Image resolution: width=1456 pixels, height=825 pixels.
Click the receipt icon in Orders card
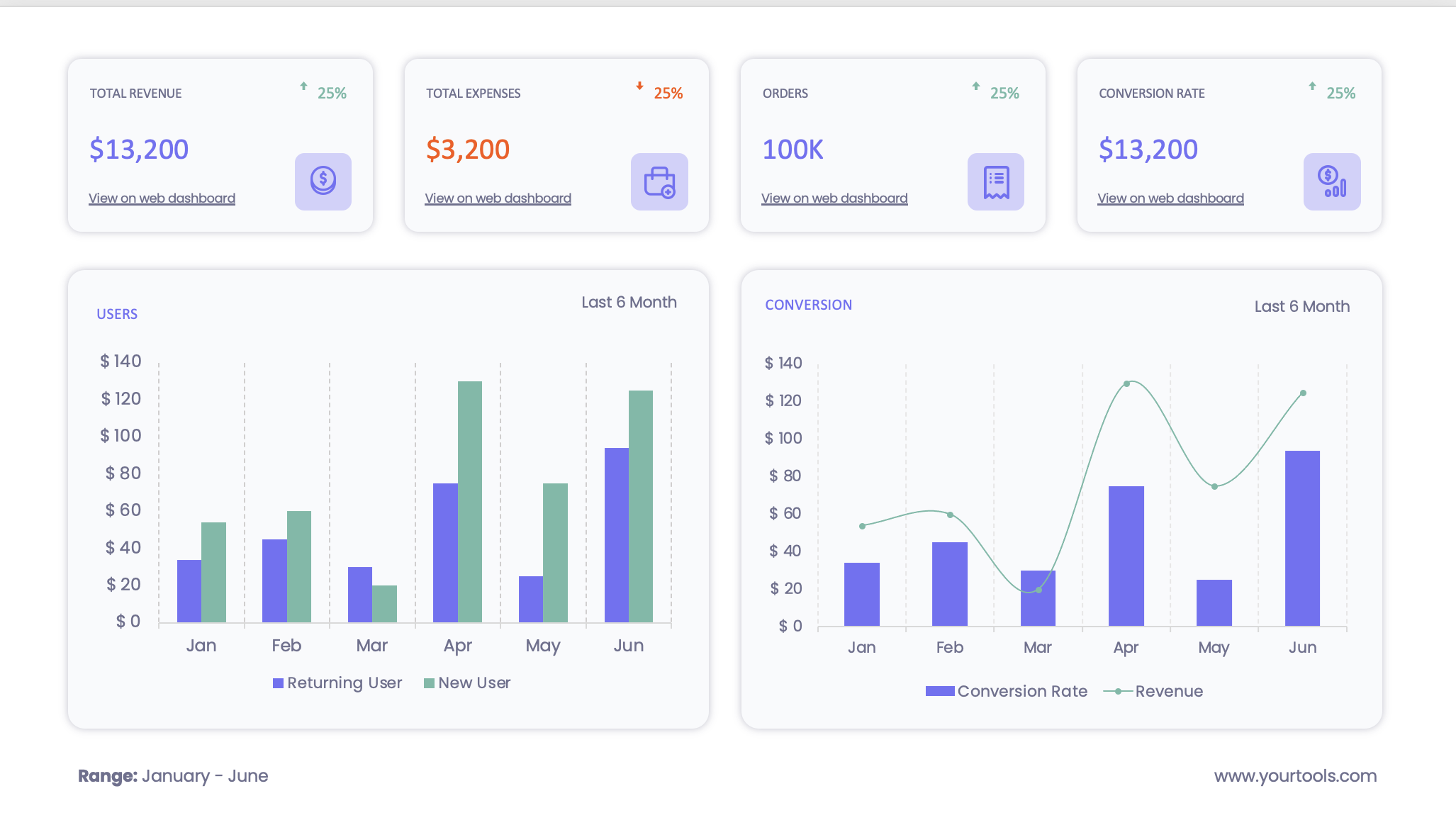point(996,181)
